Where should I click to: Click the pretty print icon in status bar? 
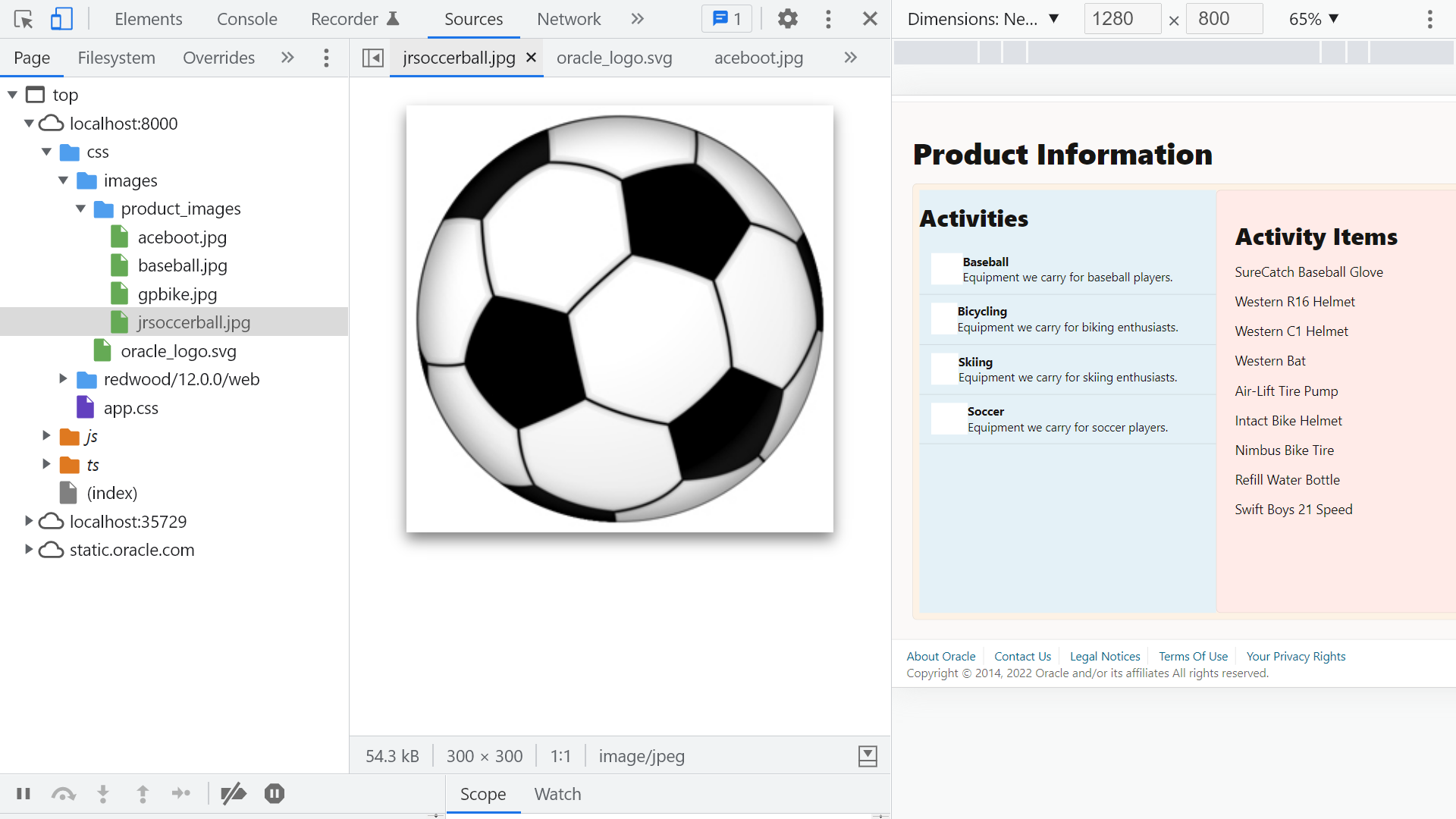[x=868, y=756]
